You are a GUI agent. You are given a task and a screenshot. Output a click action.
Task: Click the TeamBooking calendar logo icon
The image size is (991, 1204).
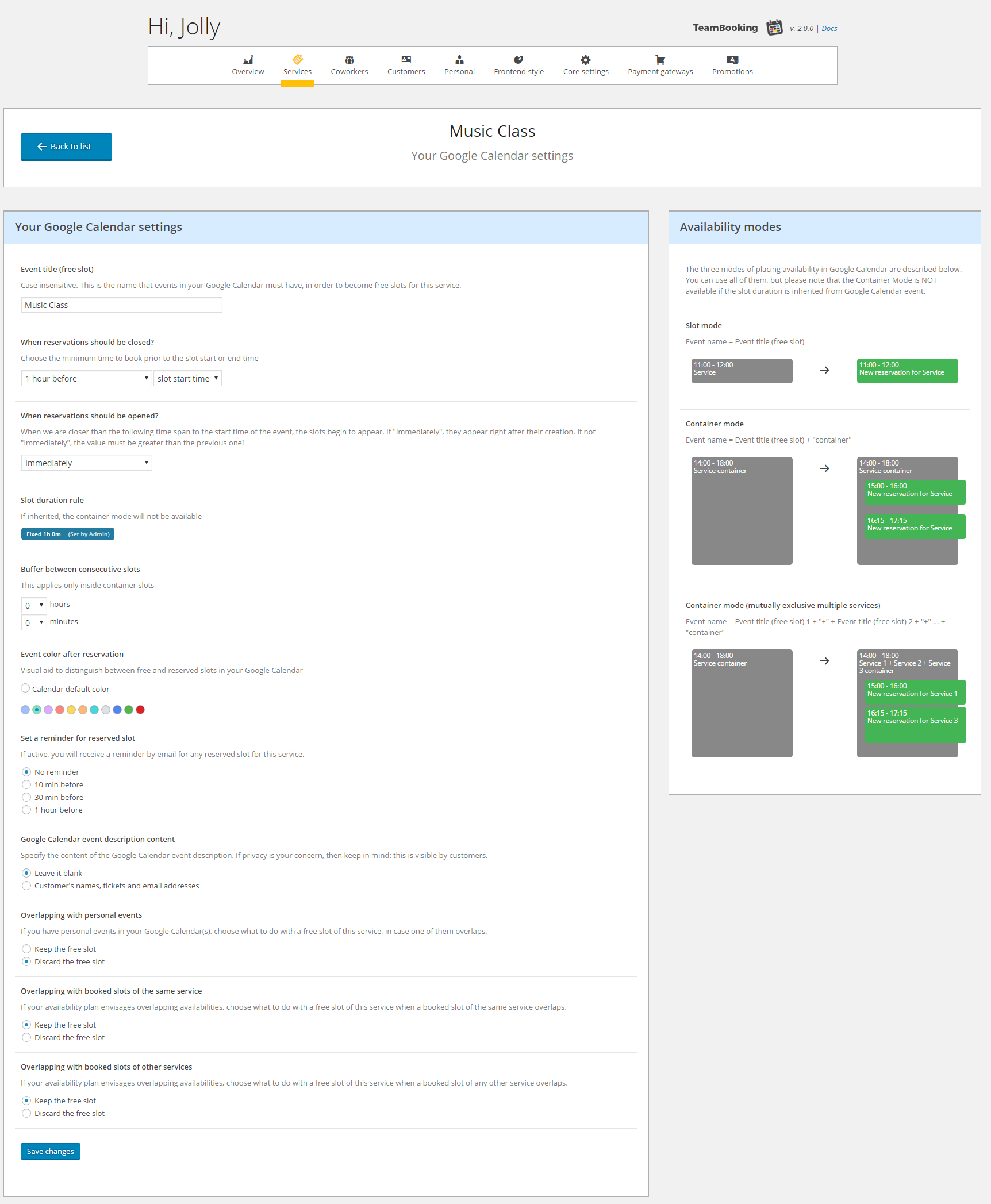(774, 28)
